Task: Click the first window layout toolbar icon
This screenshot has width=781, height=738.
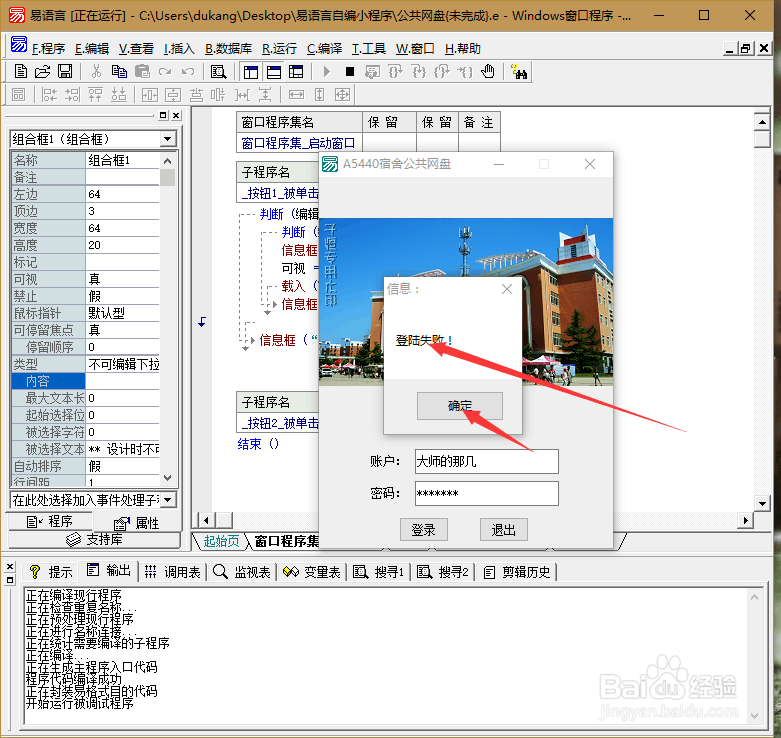Action: click(x=251, y=72)
